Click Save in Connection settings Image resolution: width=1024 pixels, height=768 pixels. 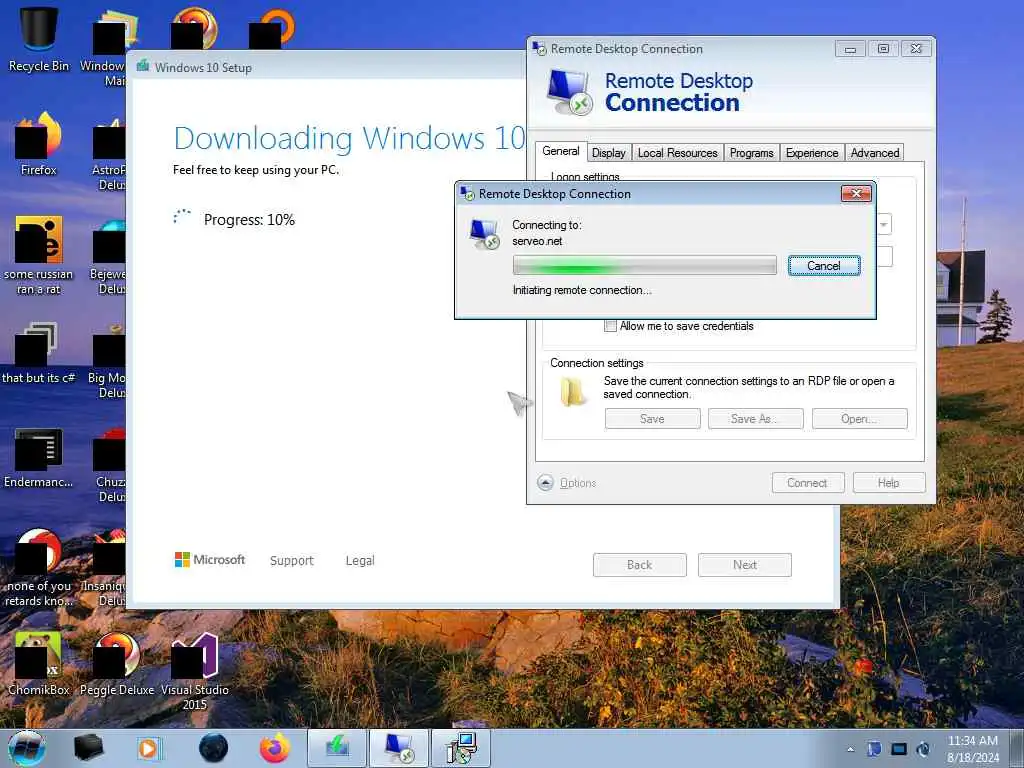pos(652,419)
